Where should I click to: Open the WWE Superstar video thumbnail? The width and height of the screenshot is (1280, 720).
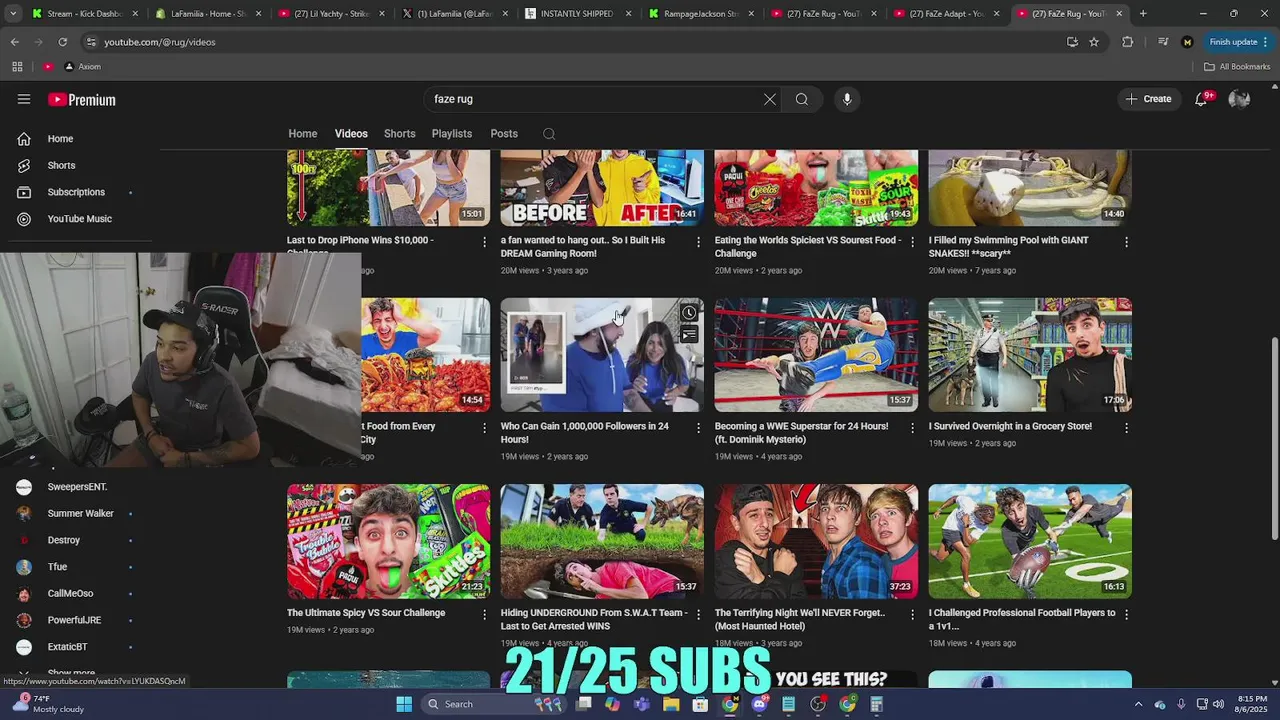[816, 355]
